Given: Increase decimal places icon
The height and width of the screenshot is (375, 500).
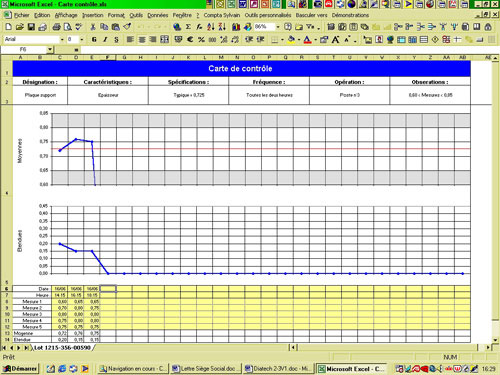Looking at the screenshot, I should pyautogui.click(x=224, y=40).
